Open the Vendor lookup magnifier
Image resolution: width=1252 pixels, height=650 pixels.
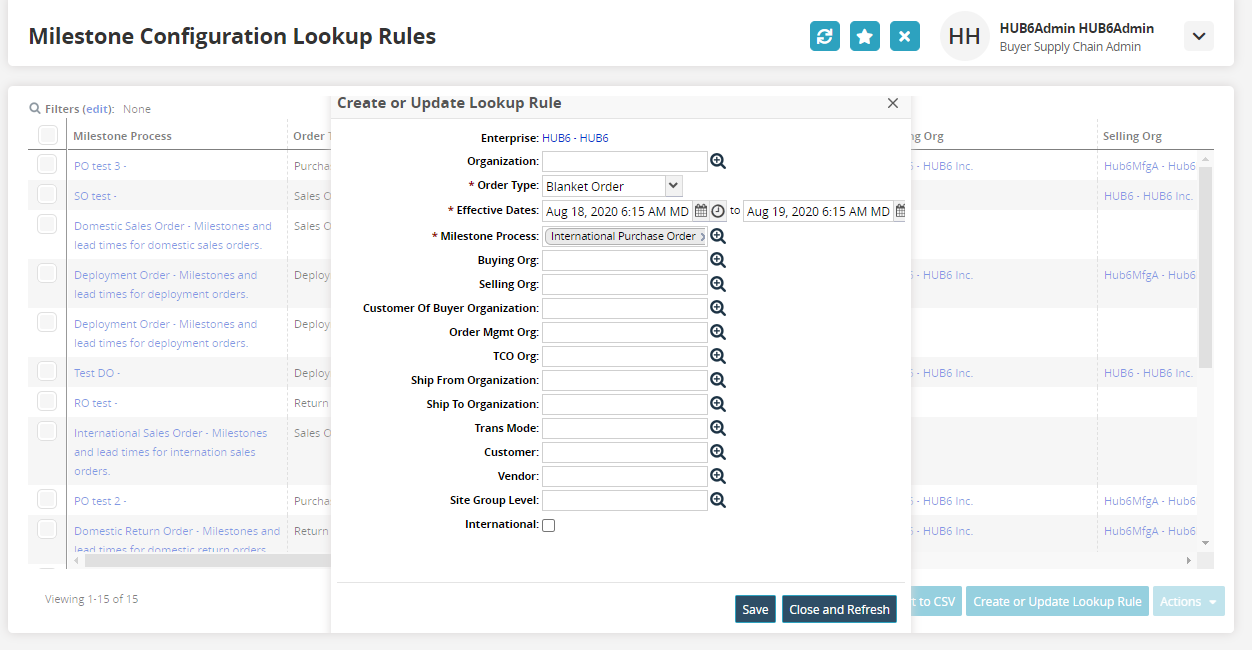(x=717, y=476)
